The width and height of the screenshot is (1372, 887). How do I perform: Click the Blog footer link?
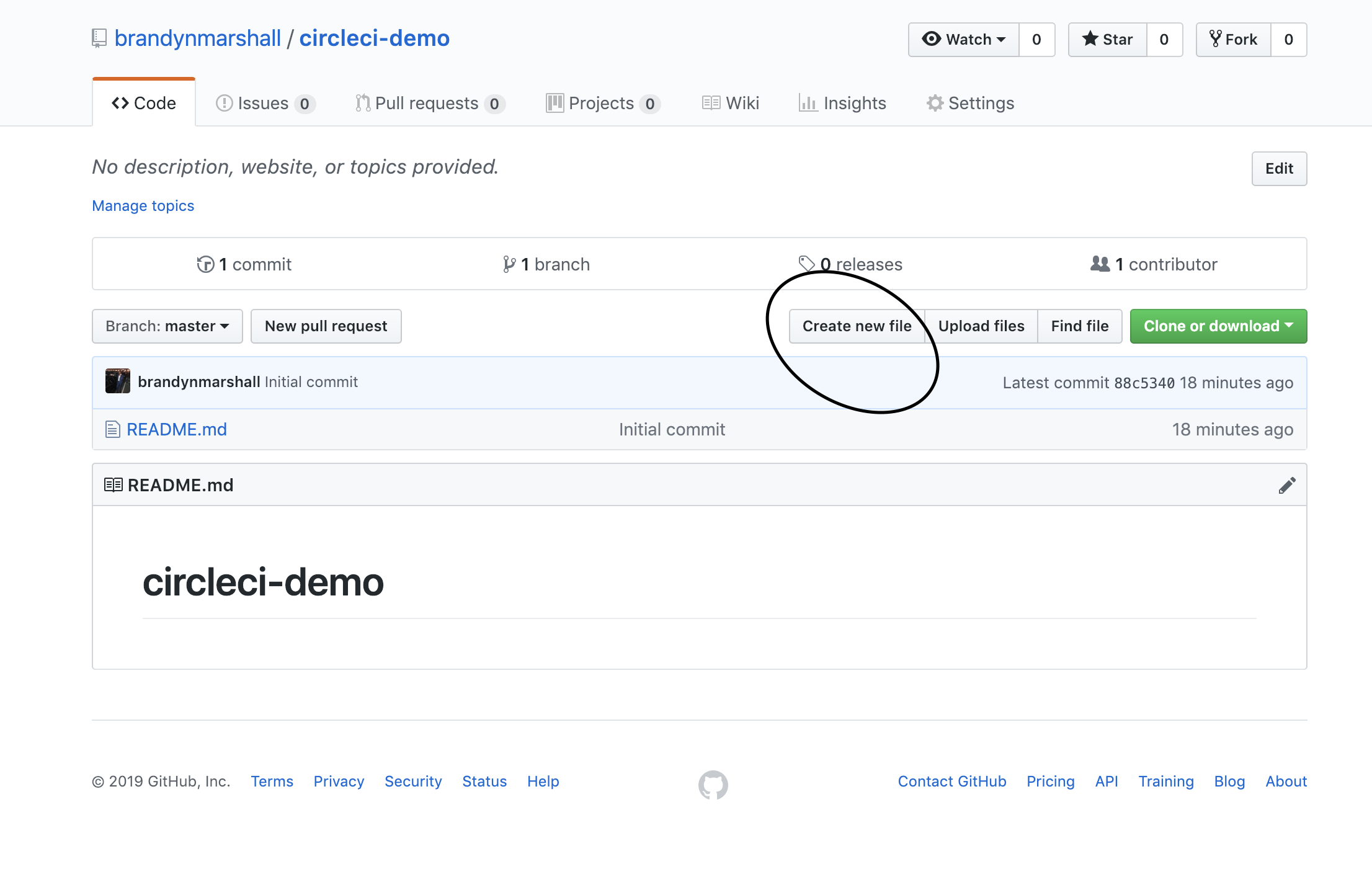coord(1230,782)
